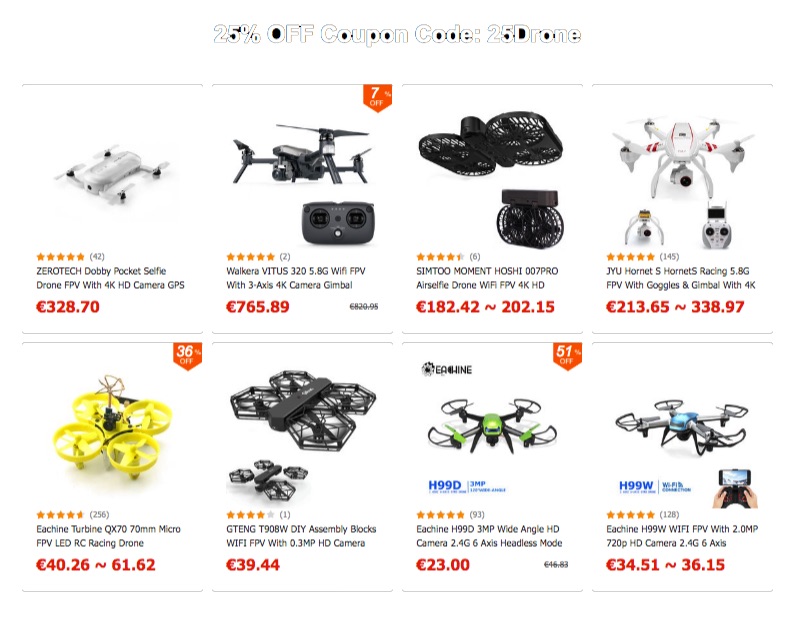
Task: Click the €765.89 Walkera VITUS price
Action: (x=258, y=307)
